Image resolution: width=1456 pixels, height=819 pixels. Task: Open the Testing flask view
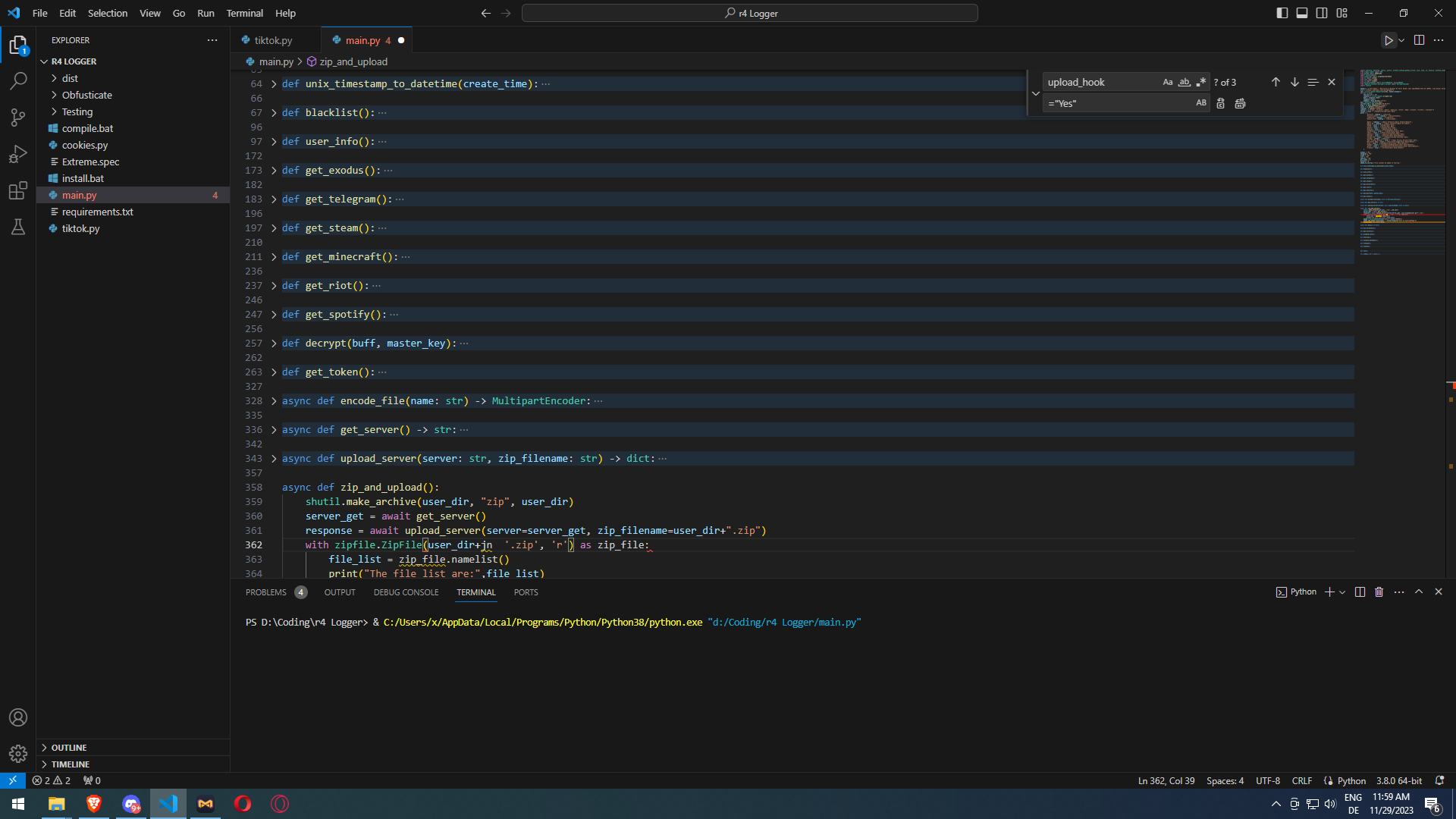coord(18,227)
